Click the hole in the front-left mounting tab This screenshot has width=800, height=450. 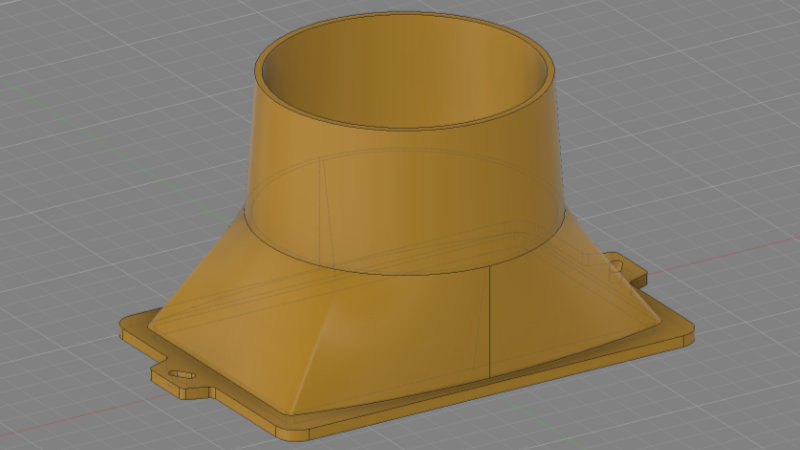coord(182,375)
